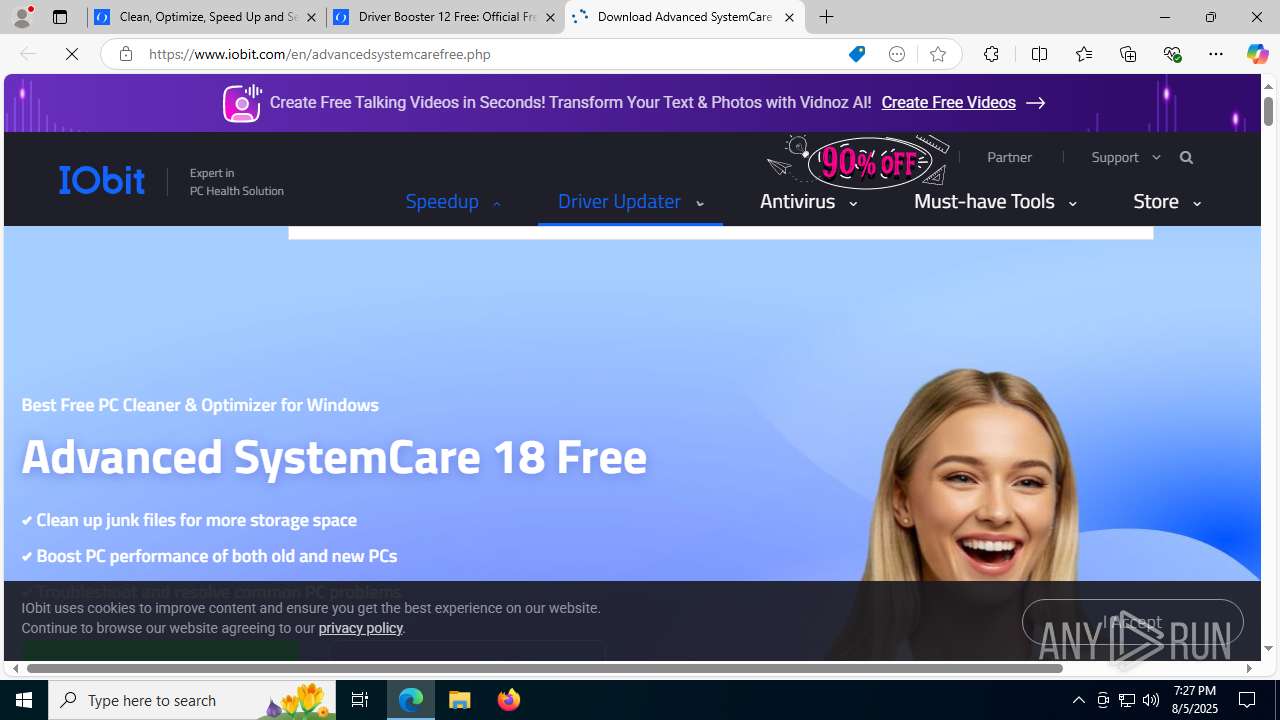Viewport: 1280px width, 720px height.
Task: Open Windows Start menu
Action: point(24,700)
